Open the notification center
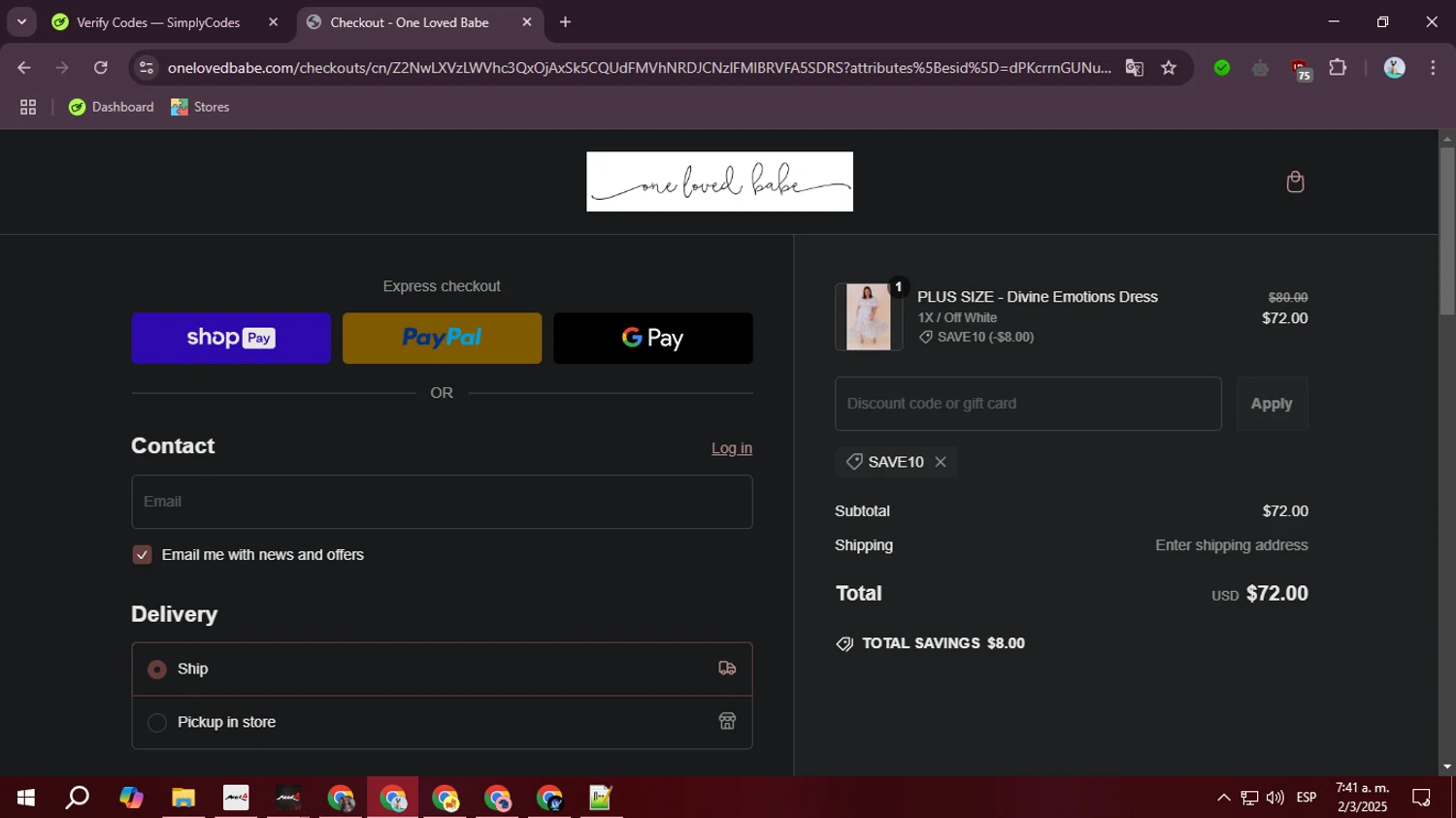 [x=1421, y=798]
